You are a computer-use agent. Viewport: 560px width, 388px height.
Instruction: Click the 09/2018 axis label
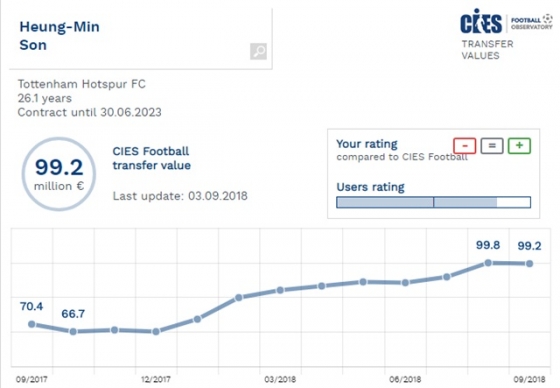(x=529, y=379)
